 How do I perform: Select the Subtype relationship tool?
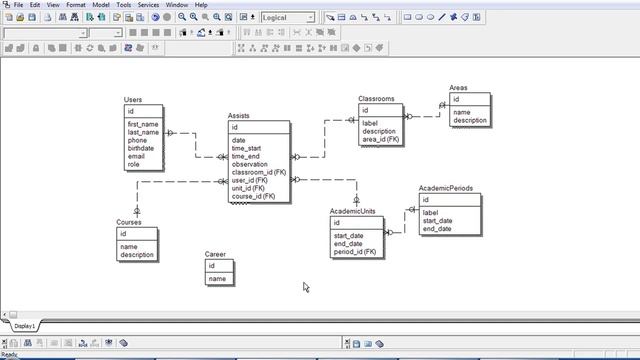point(353,18)
